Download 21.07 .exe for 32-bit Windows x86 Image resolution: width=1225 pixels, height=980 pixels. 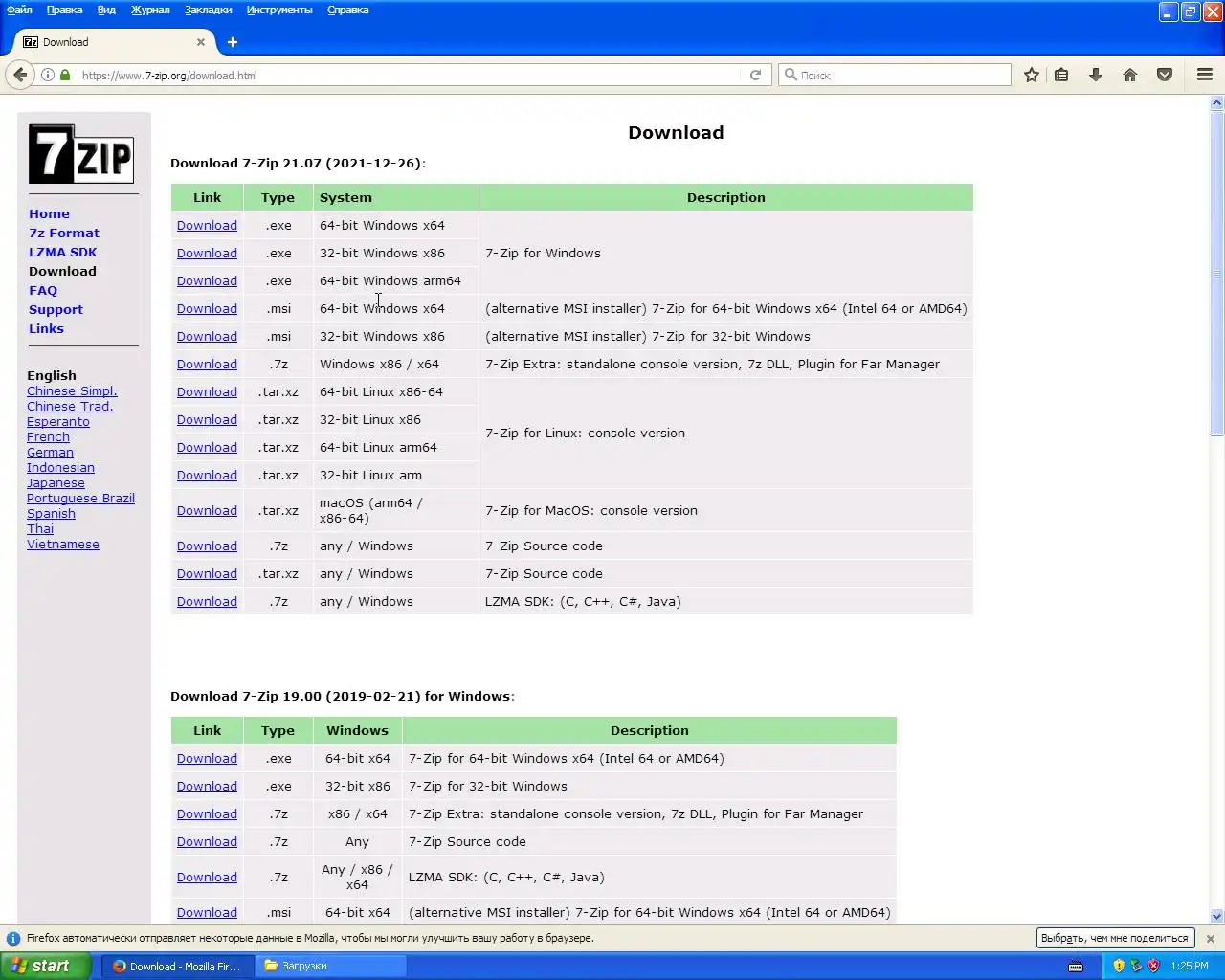pos(207,254)
